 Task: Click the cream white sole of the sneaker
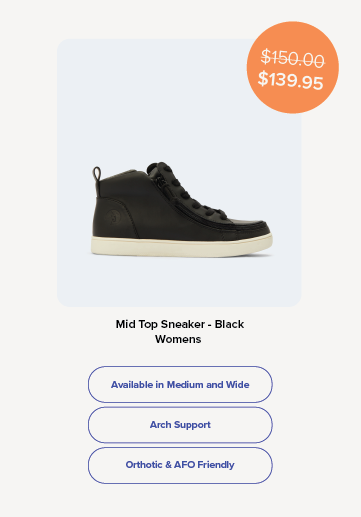tap(182, 246)
